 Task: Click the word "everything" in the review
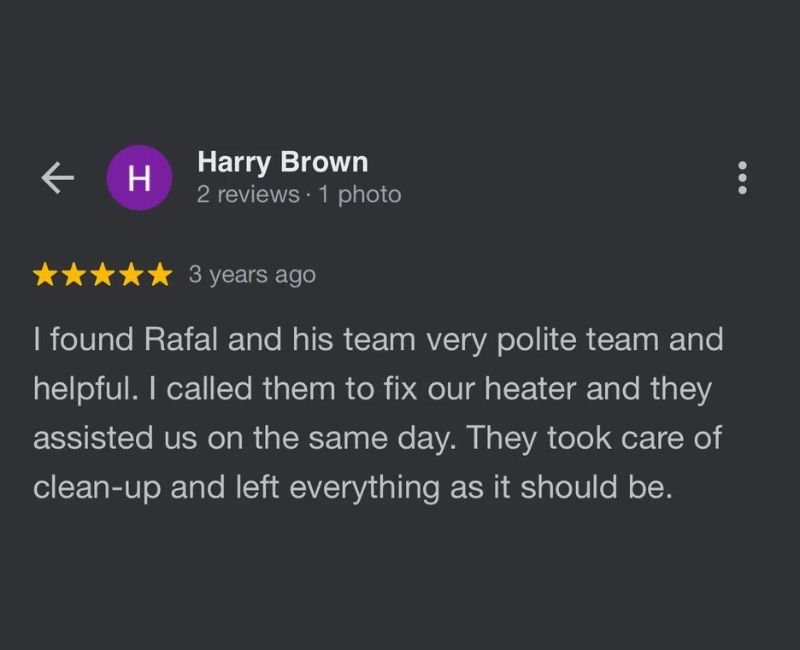tap(373, 488)
